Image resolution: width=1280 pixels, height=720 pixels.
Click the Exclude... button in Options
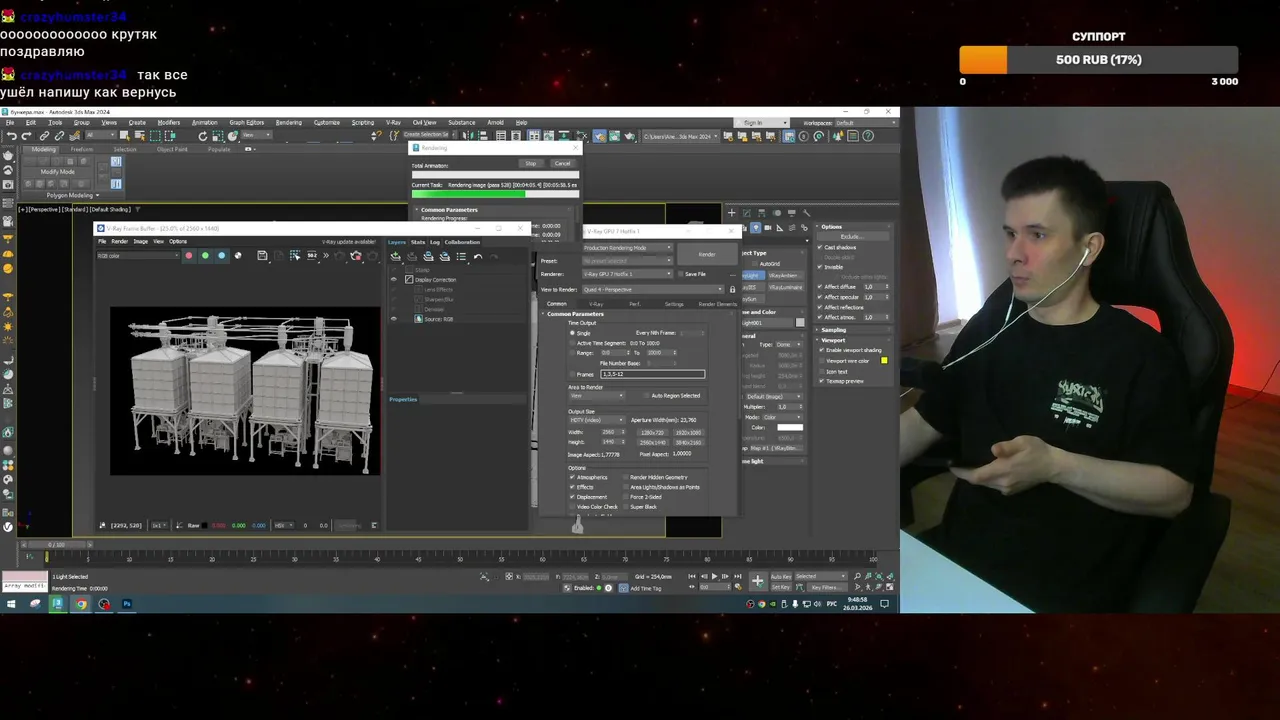click(x=851, y=237)
